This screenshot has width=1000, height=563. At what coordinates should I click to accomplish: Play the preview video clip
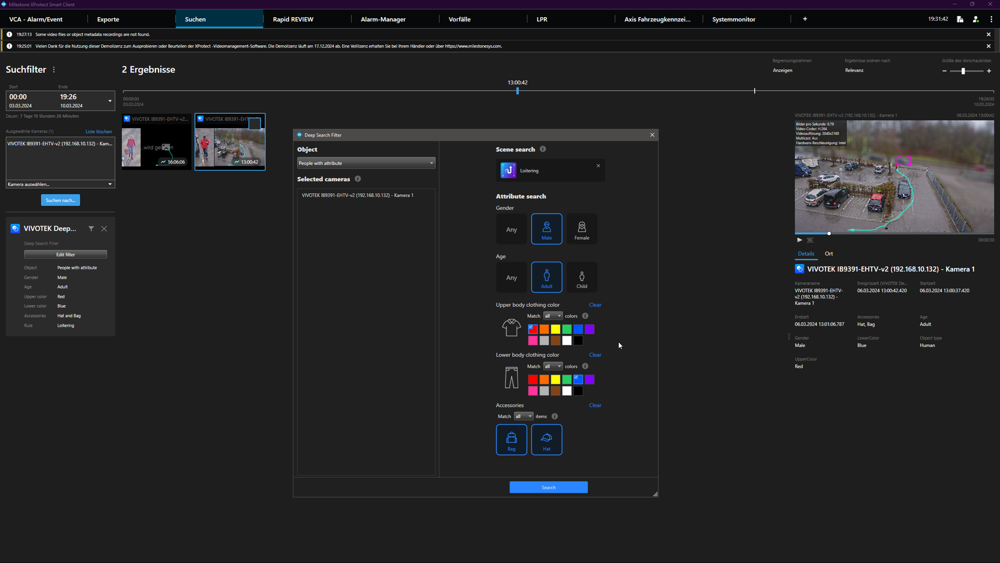click(799, 240)
